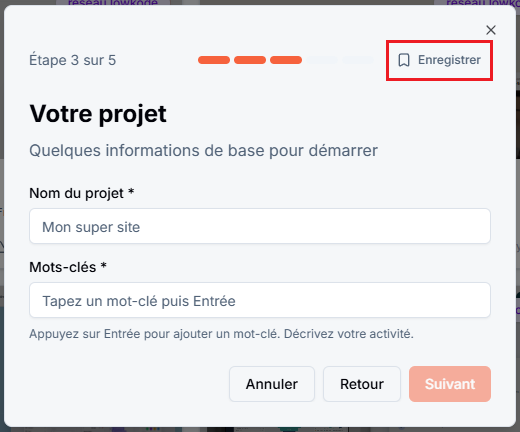
Task: Go back with the Retour button
Action: pyautogui.click(x=362, y=384)
